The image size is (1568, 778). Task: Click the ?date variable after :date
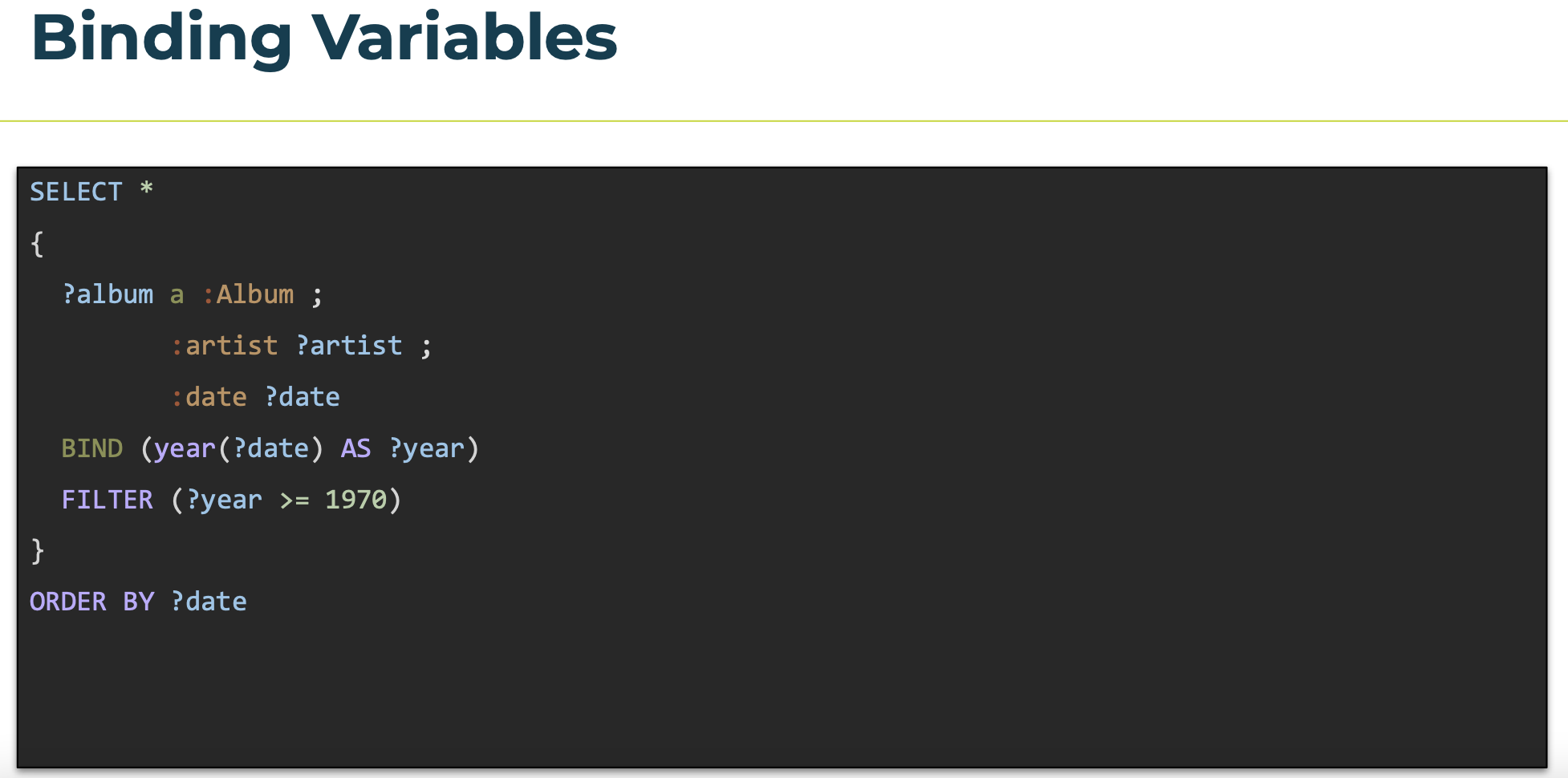click(x=303, y=397)
